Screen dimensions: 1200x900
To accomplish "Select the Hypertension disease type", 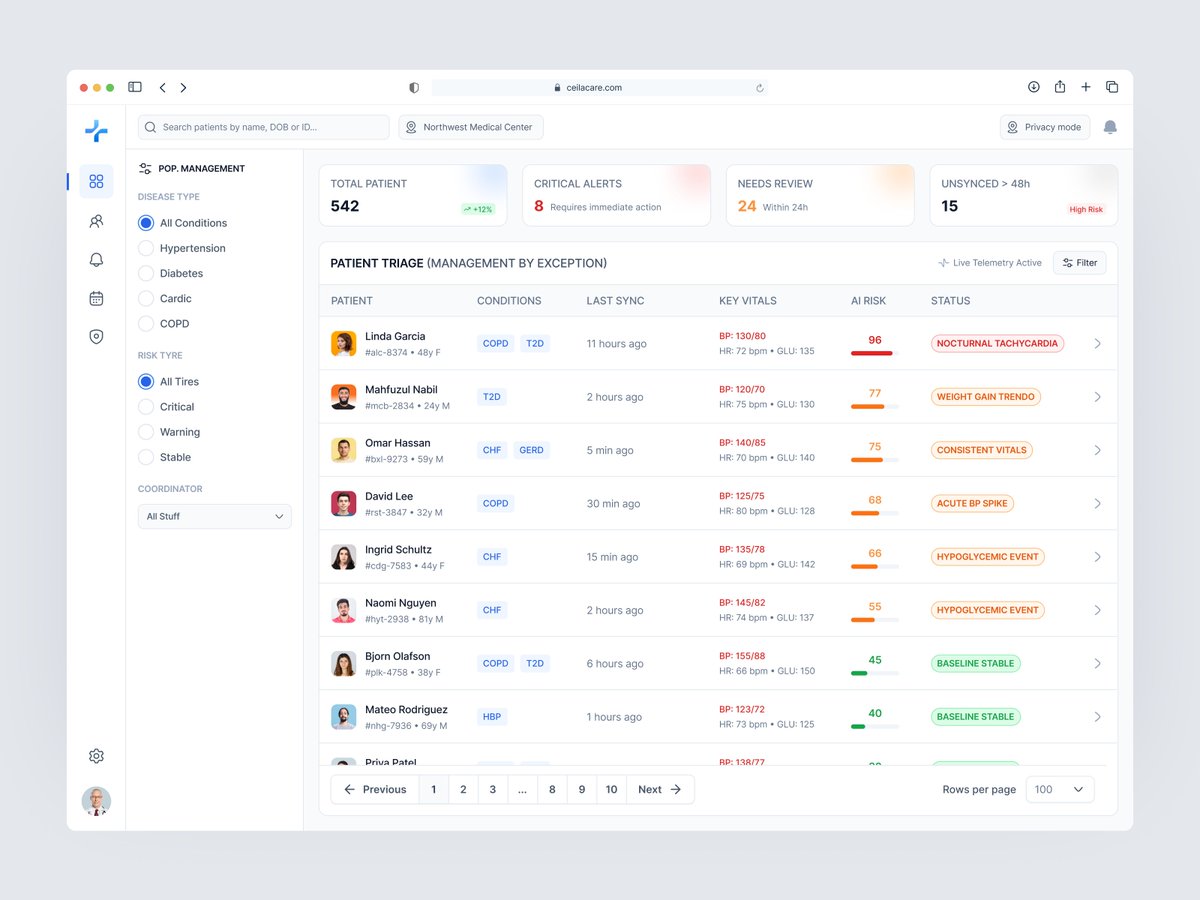I will tap(147, 248).
